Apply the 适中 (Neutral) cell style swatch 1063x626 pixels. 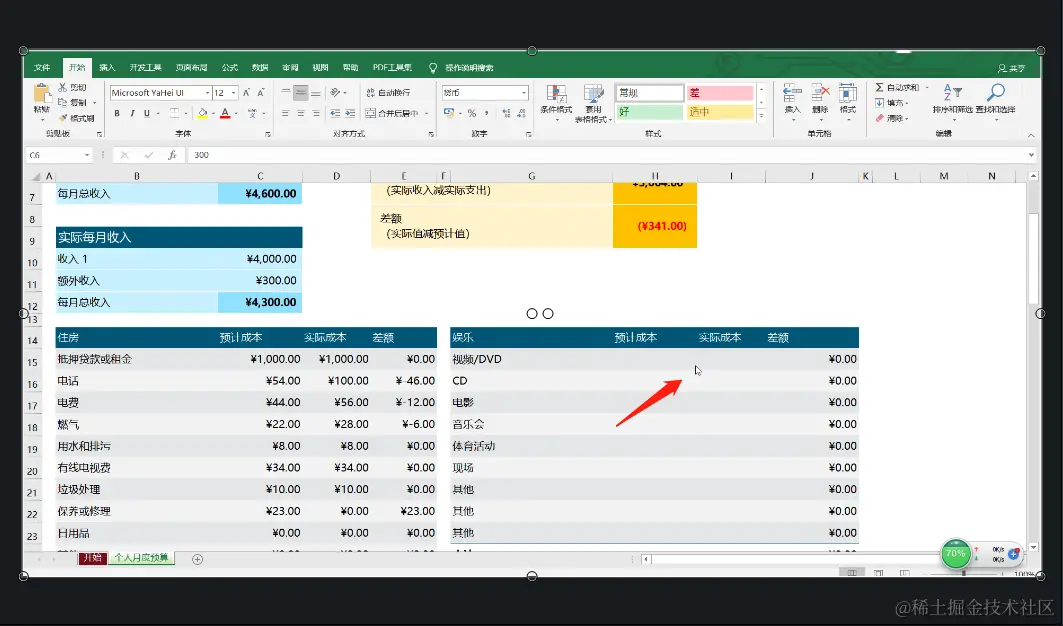tap(719, 112)
